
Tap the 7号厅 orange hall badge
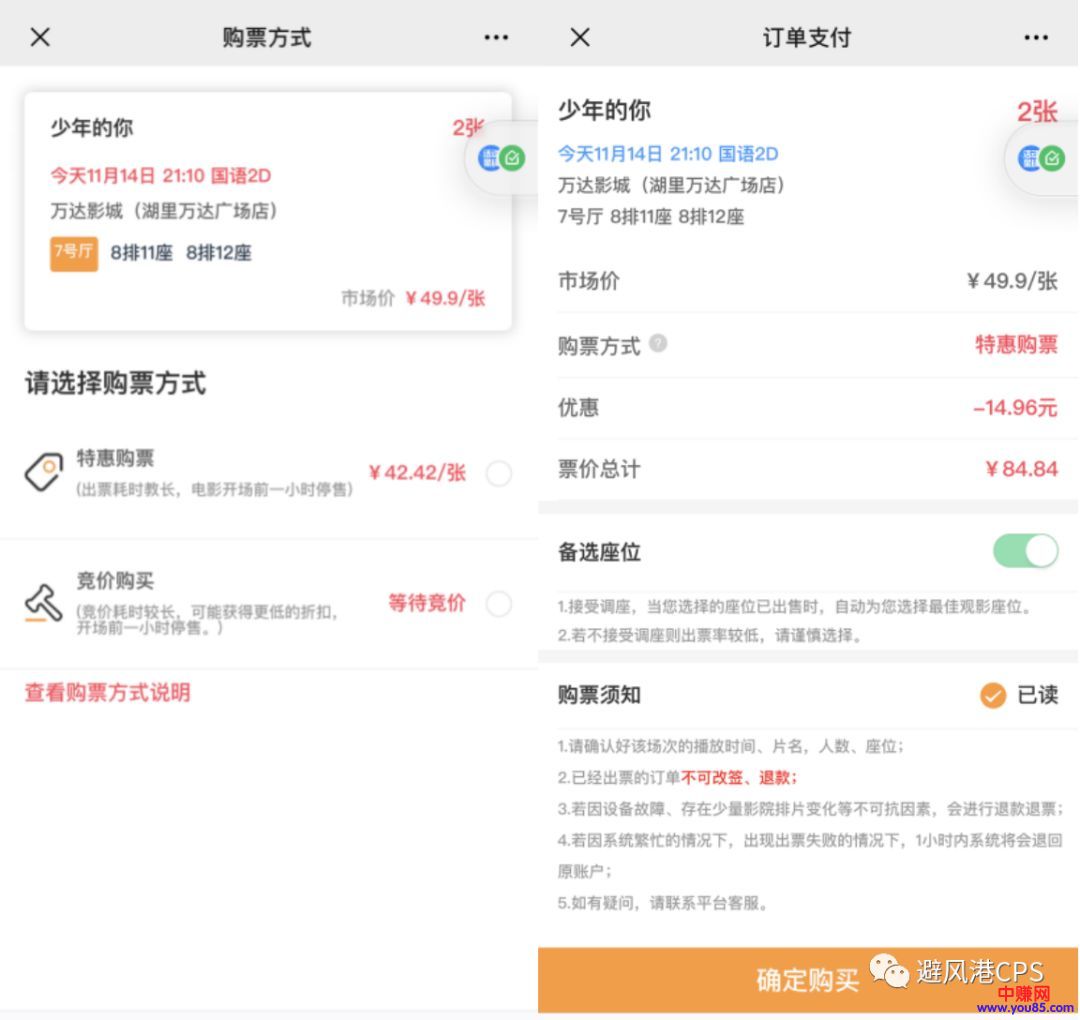(x=74, y=253)
